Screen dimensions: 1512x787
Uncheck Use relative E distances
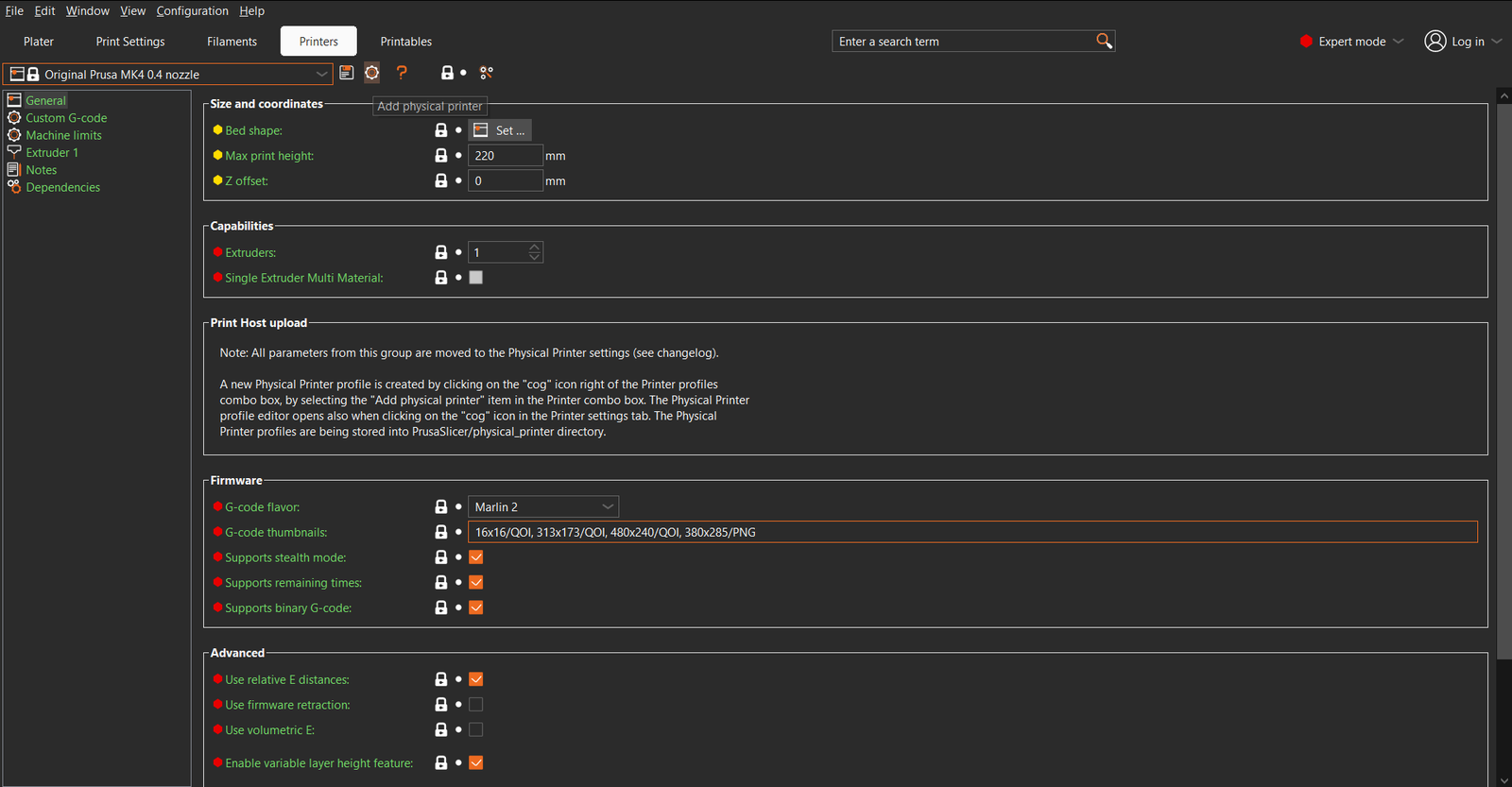coord(476,679)
